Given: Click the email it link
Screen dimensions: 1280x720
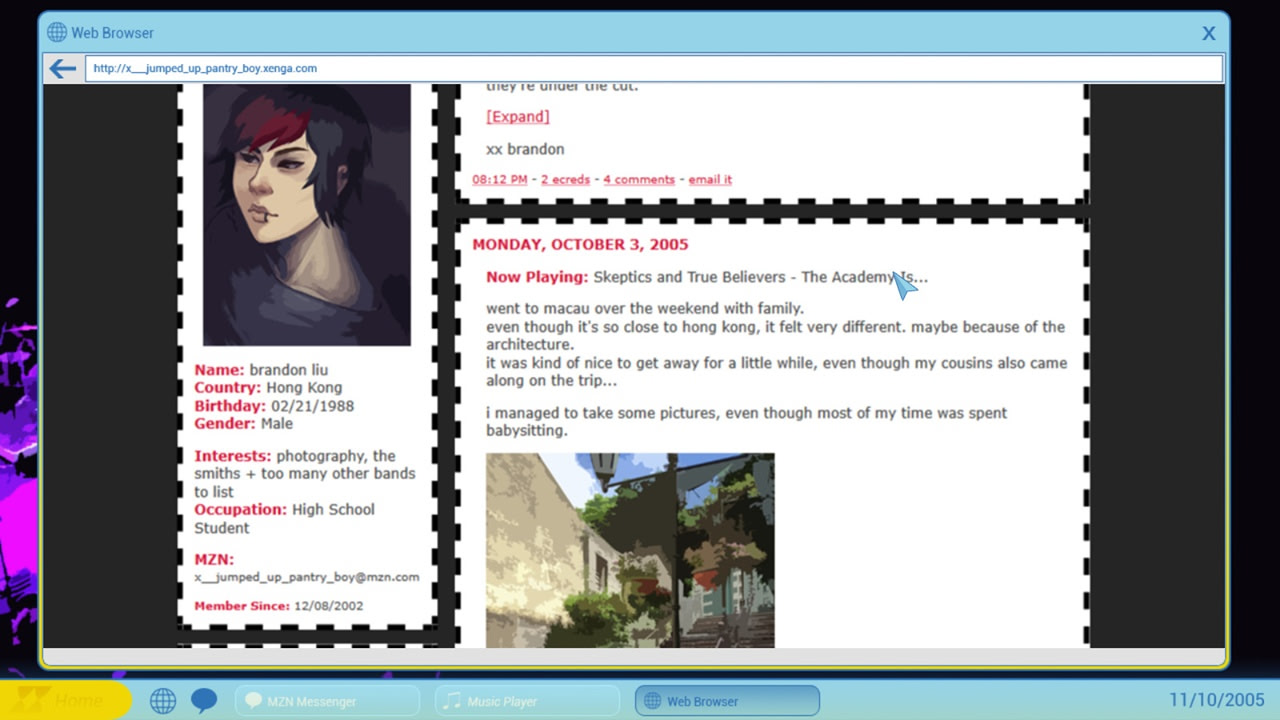Looking at the screenshot, I should (x=709, y=179).
